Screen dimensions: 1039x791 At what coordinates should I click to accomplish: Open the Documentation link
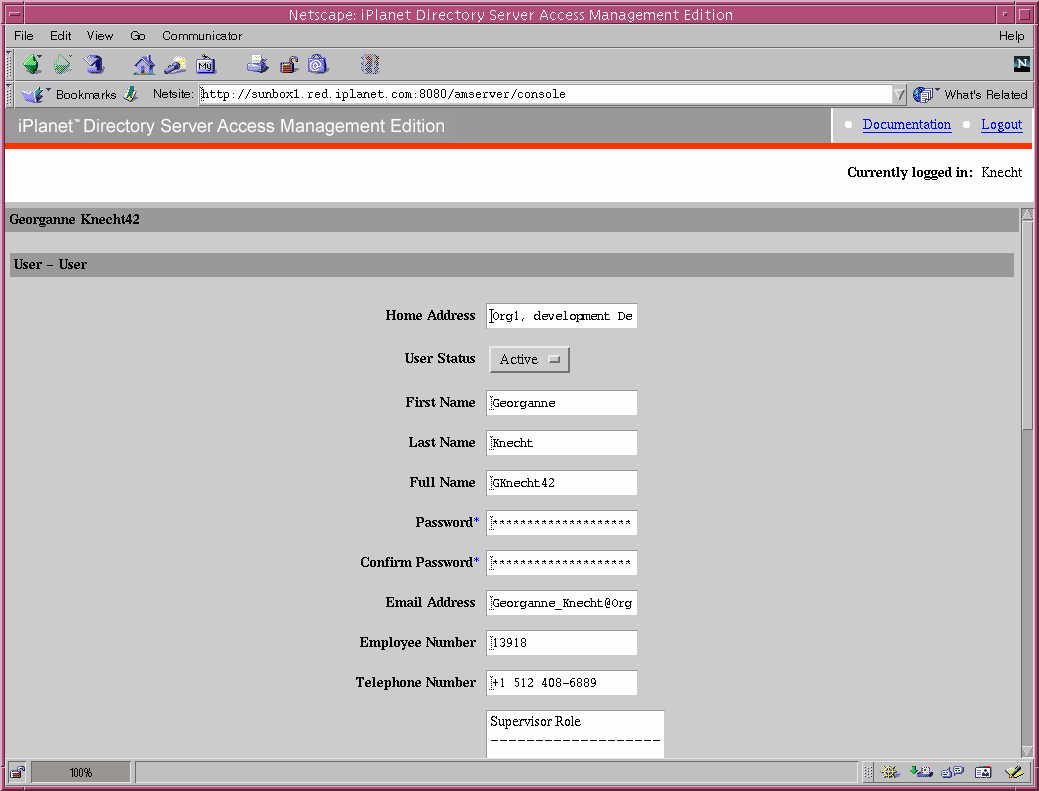(x=906, y=125)
